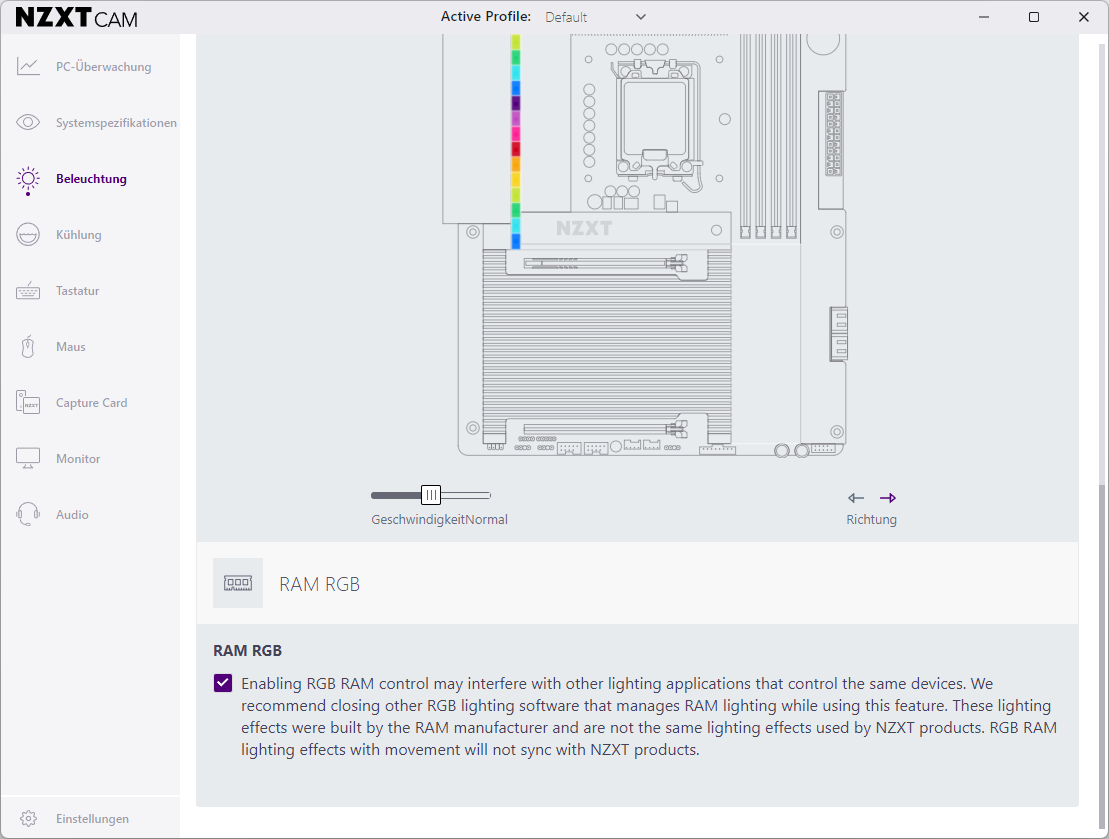Image resolution: width=1109 pixels, height=839 pixels.
Task: Expand the Active Profile dropdown
Action: pyautogui.click(x=640, y=17)
